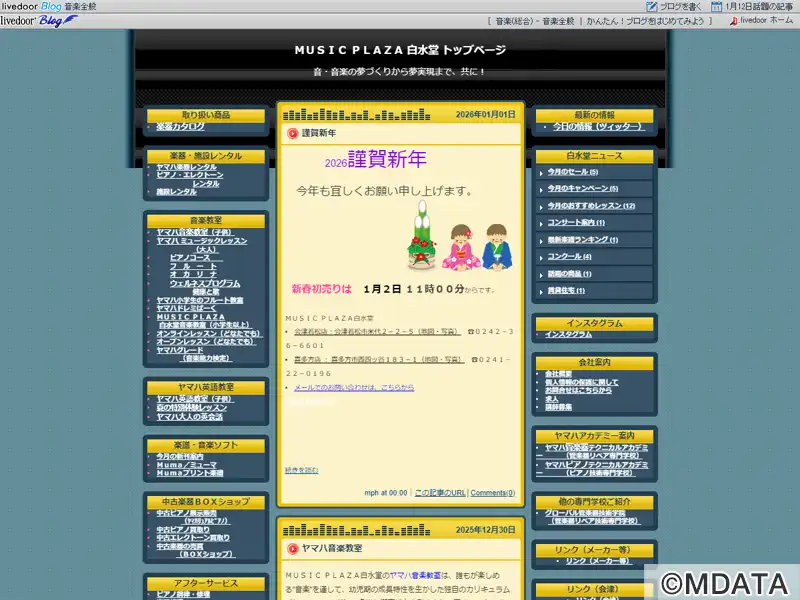Click 音楽(総合) - 音楽全般 header link

click(x=534, y=21)
